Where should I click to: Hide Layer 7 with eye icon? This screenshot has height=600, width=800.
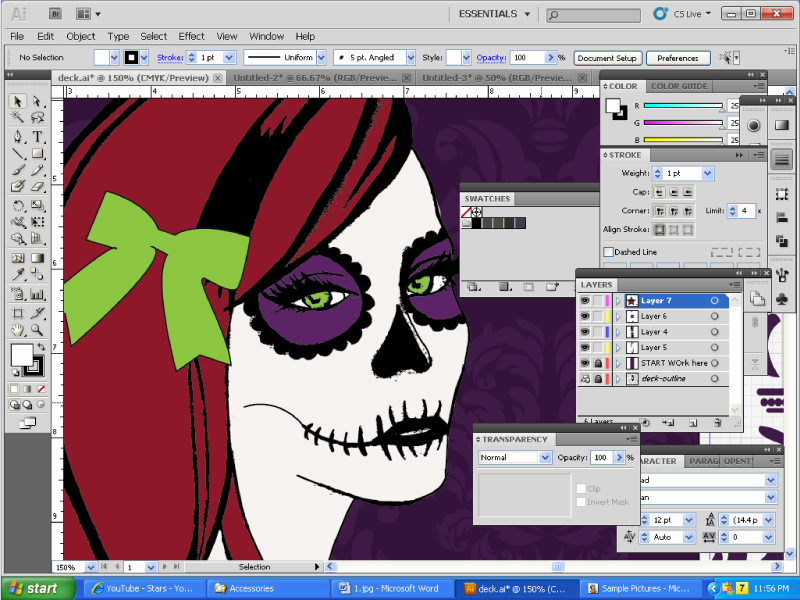tap(585, 301)
